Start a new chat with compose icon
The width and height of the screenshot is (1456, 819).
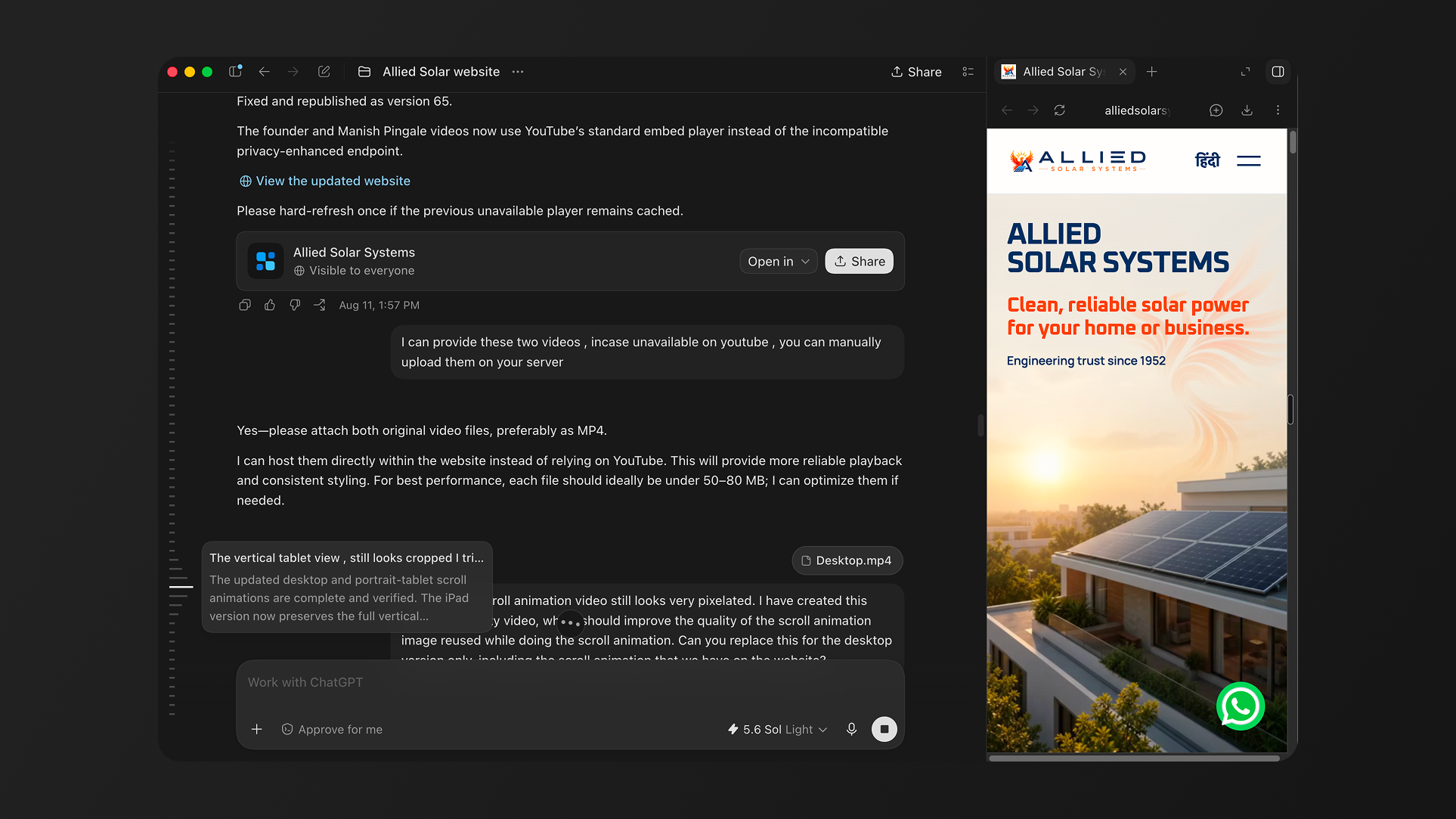click(324, 71)
